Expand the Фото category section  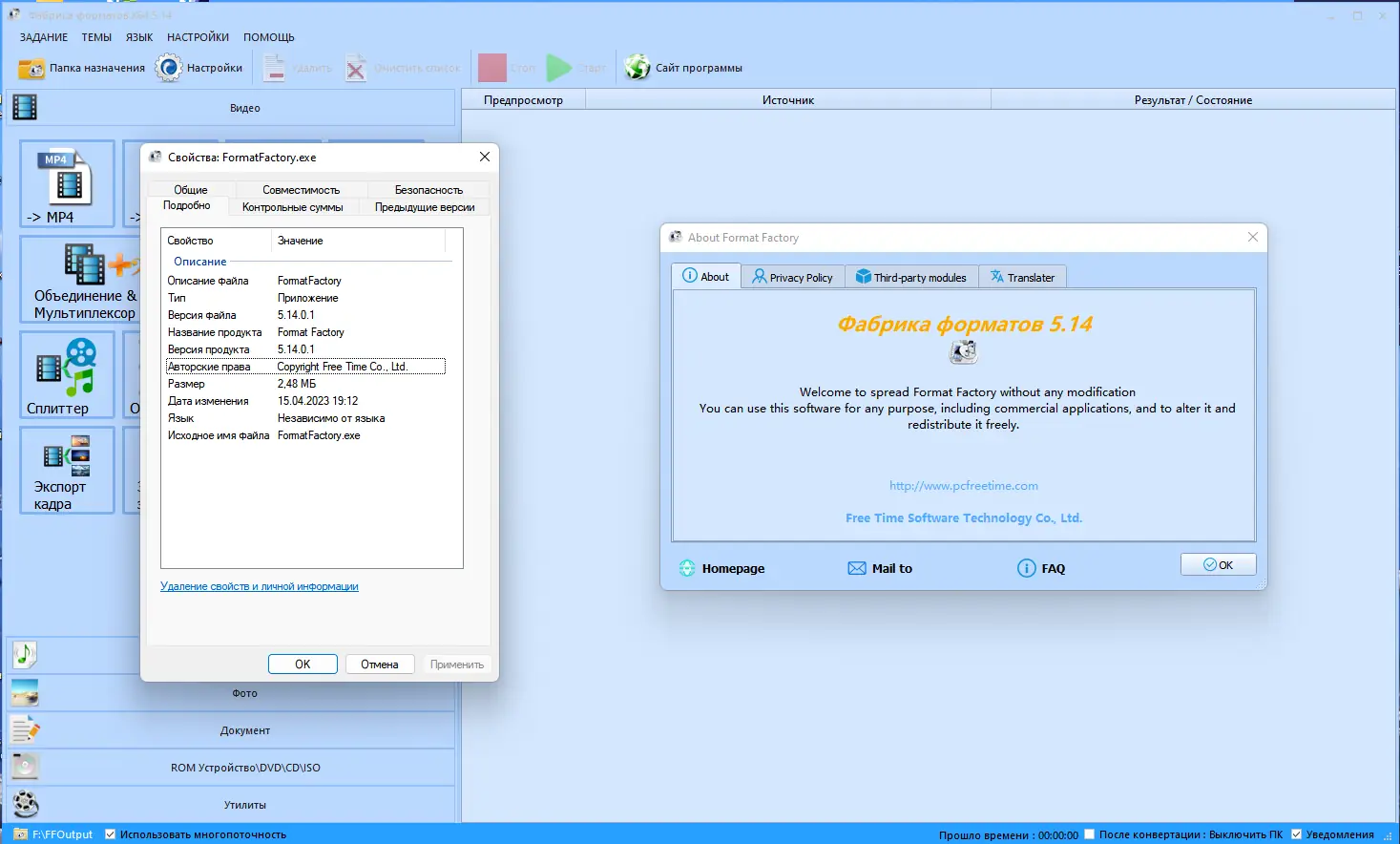pyautogui.click(x=244, y=692)
